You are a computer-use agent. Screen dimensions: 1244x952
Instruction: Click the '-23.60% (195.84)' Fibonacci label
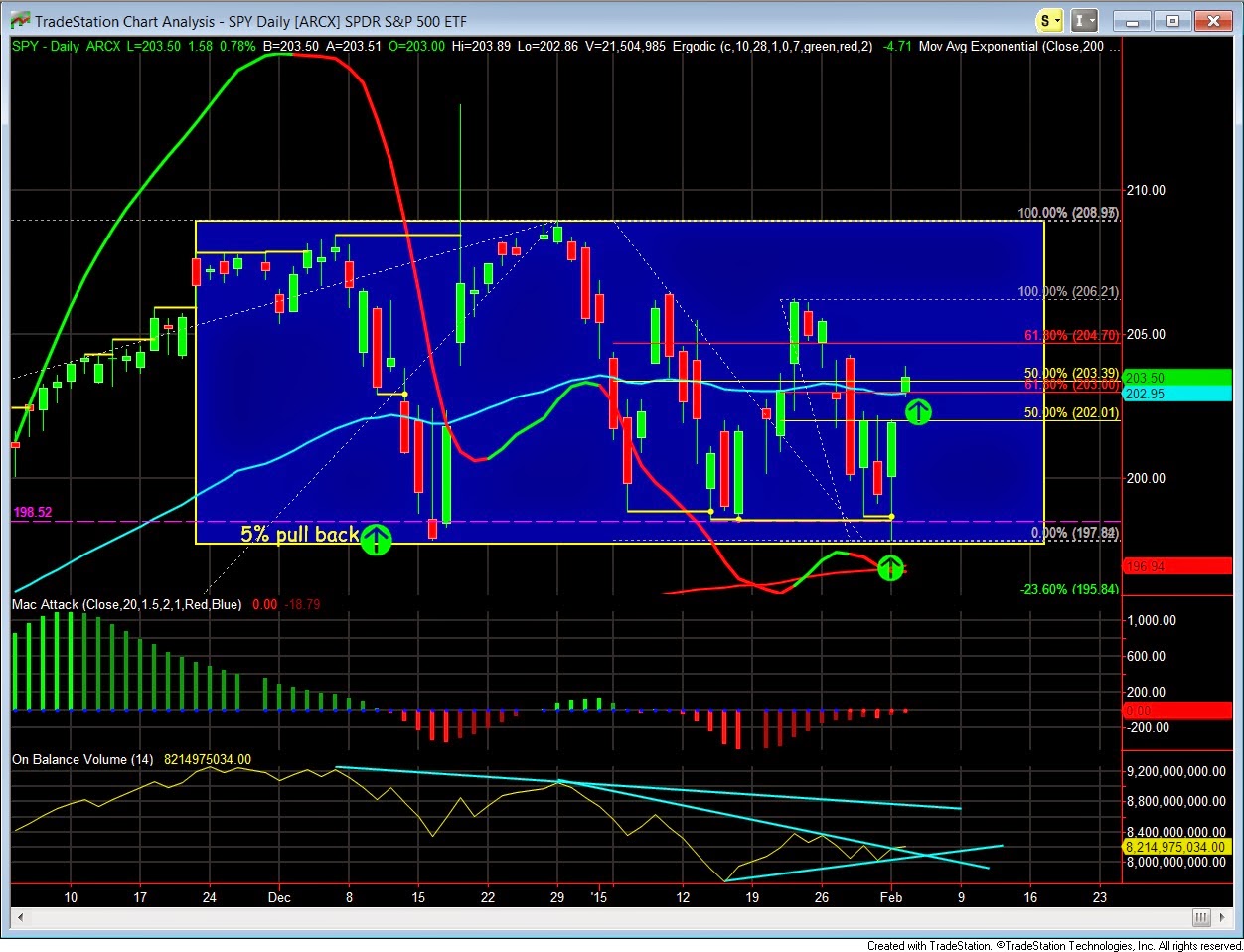(x=1069, y=589)
